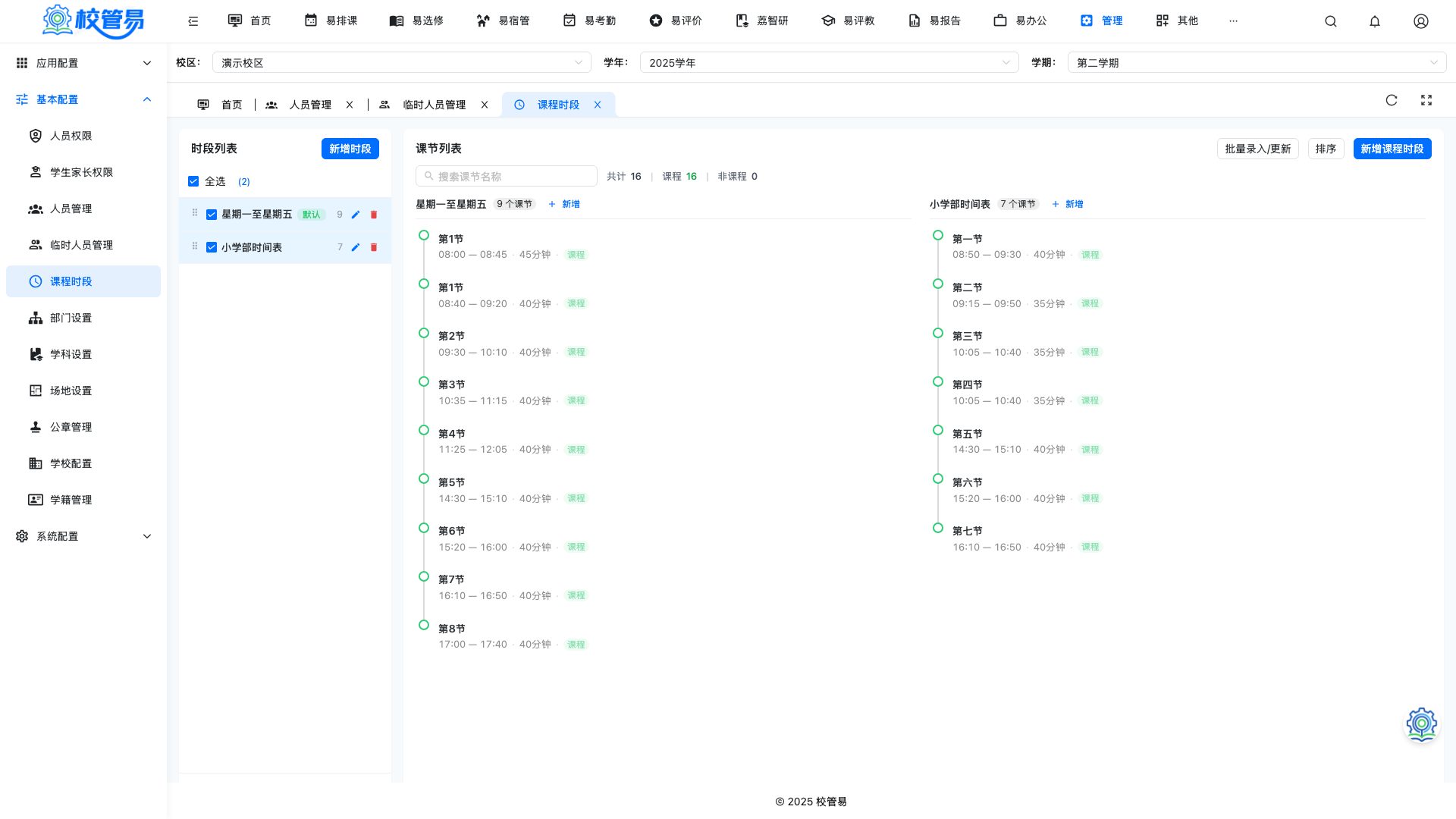Select the 第三节 10:05 lesson entry
The width and height of the screenshot is (1456, 819).
1027,344
